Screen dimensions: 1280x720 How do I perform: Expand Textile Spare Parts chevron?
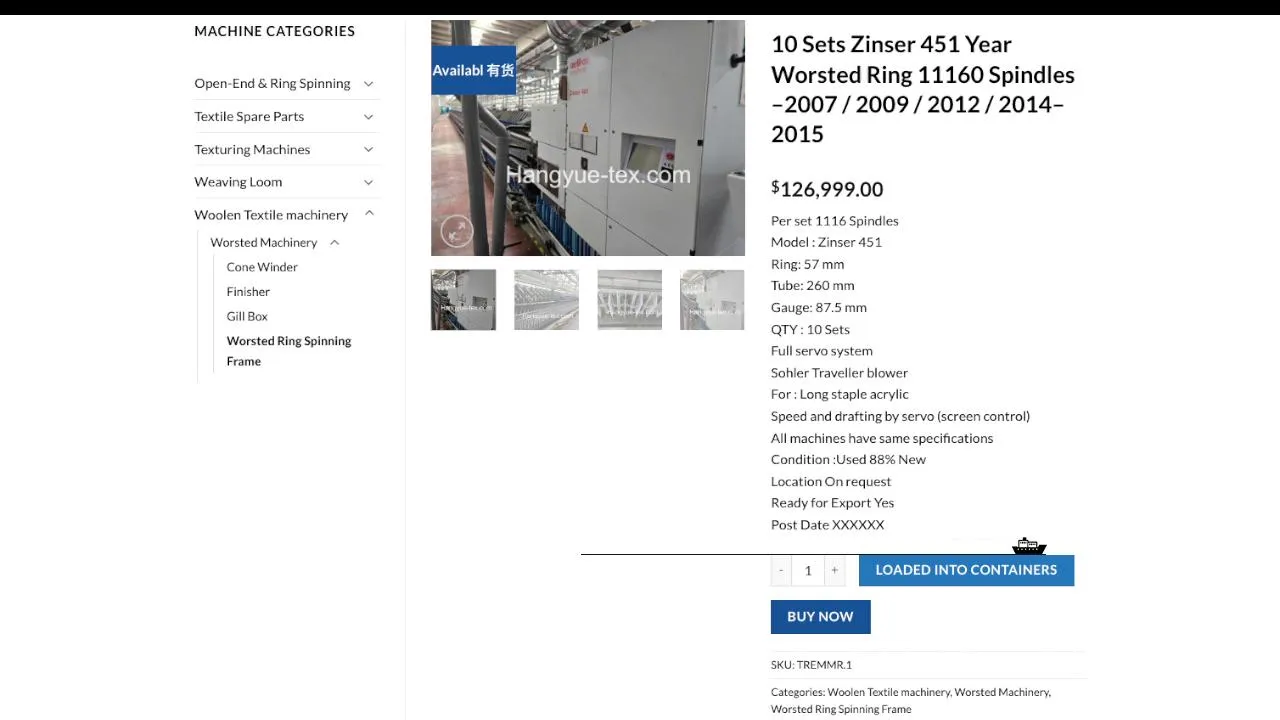click(x=368, y=116)
